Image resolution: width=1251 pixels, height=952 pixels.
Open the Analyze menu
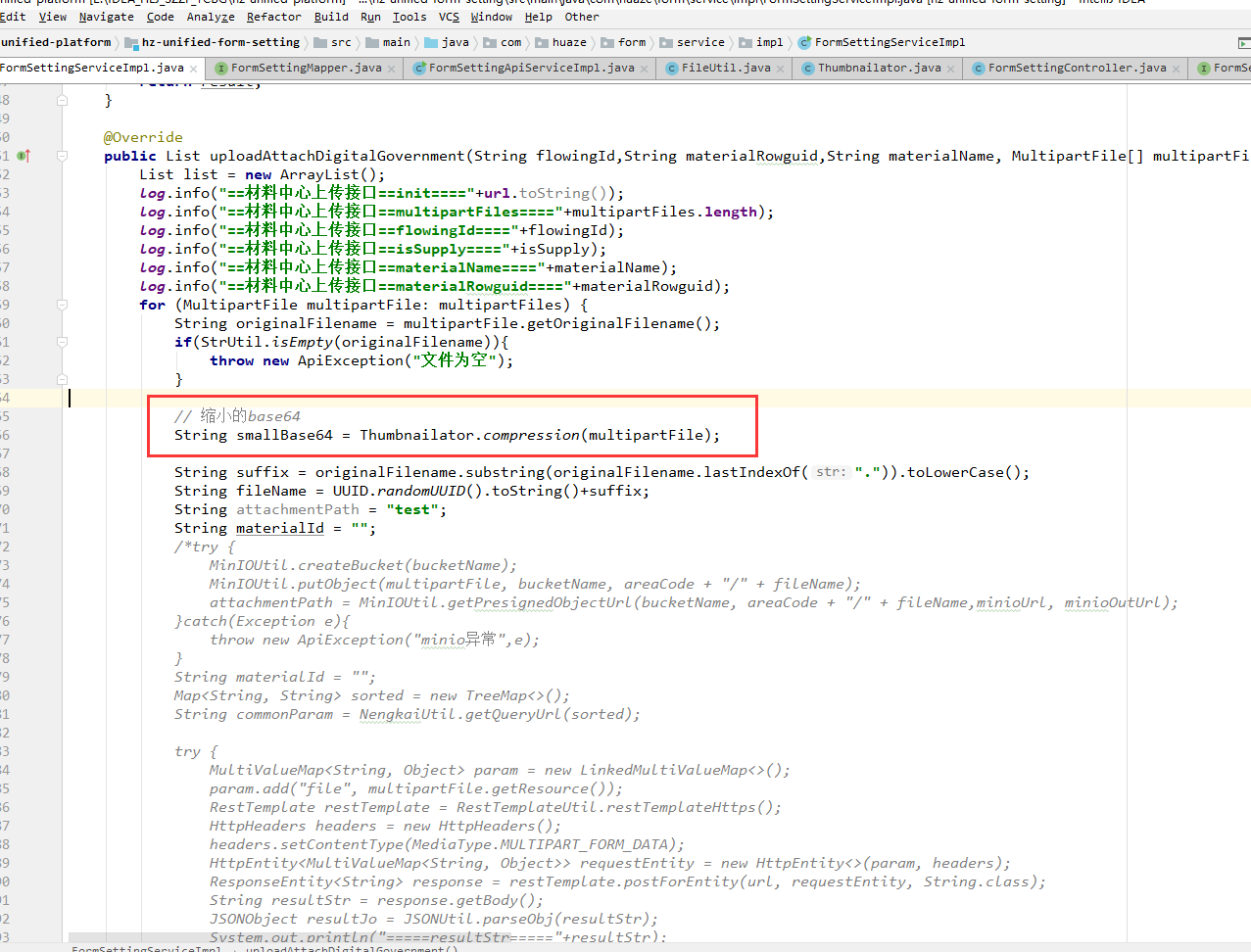point(211,17)
